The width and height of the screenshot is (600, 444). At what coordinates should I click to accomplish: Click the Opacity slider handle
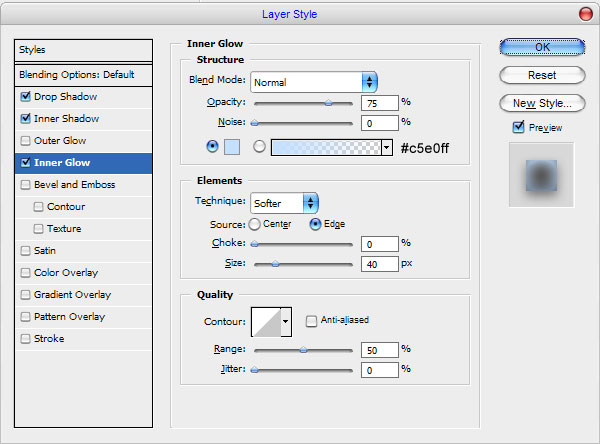click(328, 103)
